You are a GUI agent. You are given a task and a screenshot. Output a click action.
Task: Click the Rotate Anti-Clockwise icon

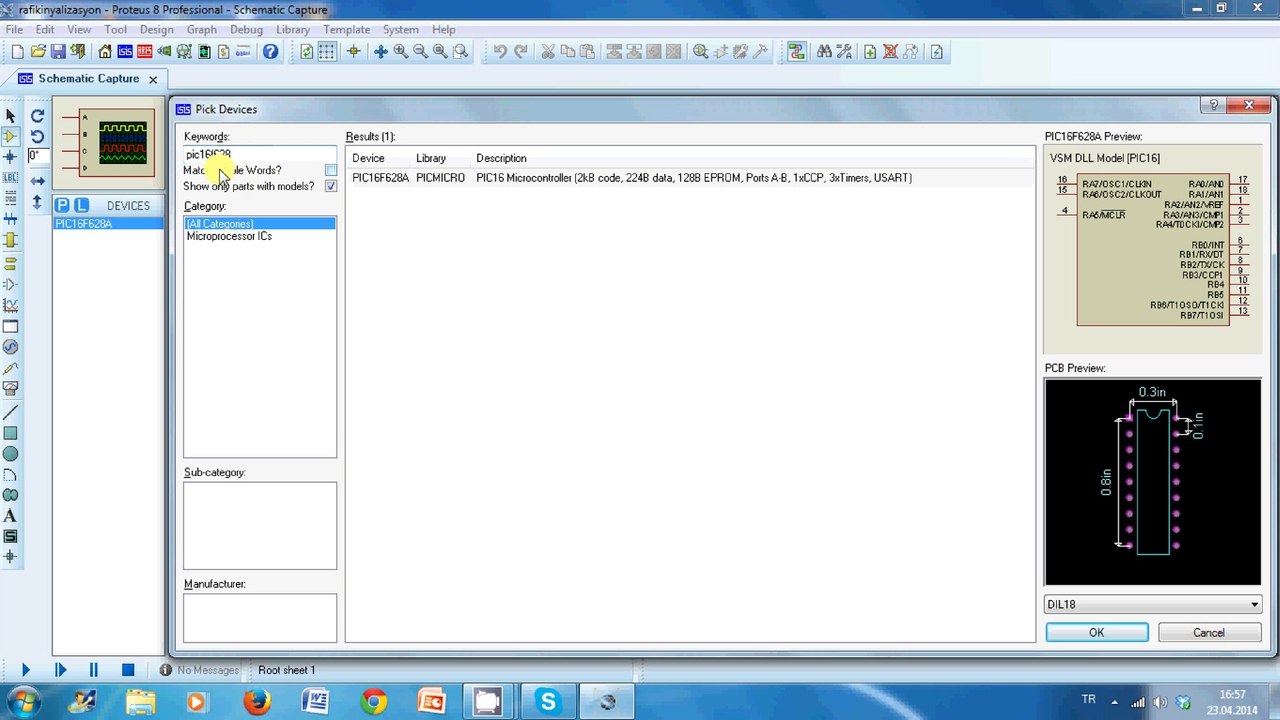(x=38, y=136)
